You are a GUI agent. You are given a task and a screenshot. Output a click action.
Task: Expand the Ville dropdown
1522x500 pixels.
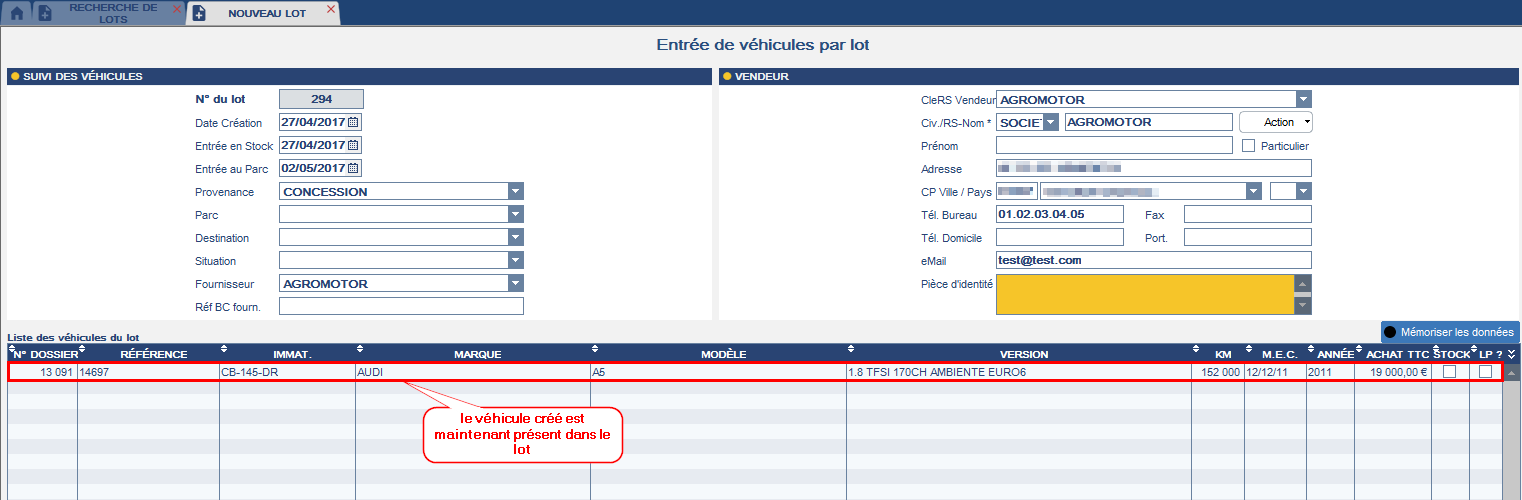pyautogui.click(x=1252, y=191)
